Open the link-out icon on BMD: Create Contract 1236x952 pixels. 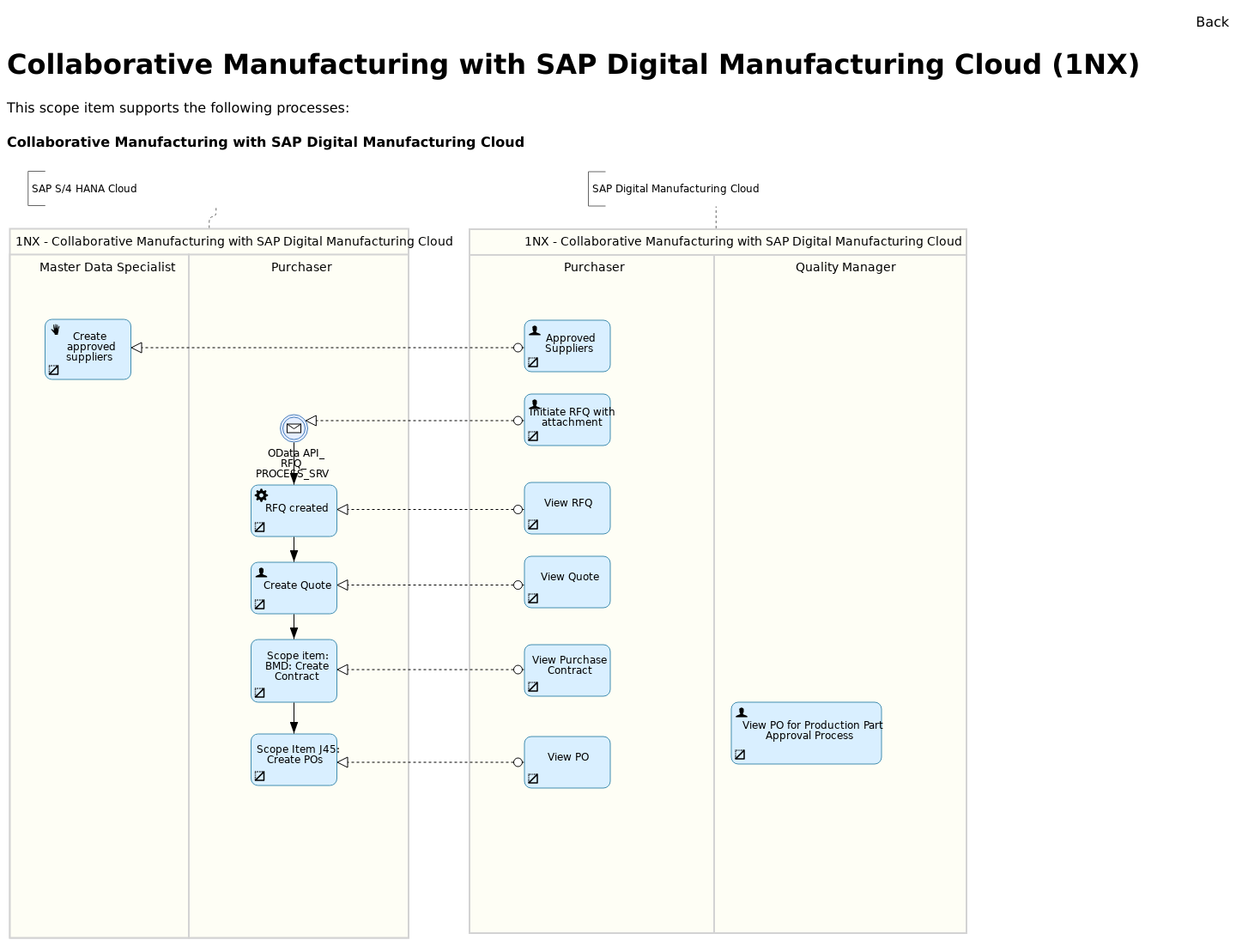tap(259, 693)
